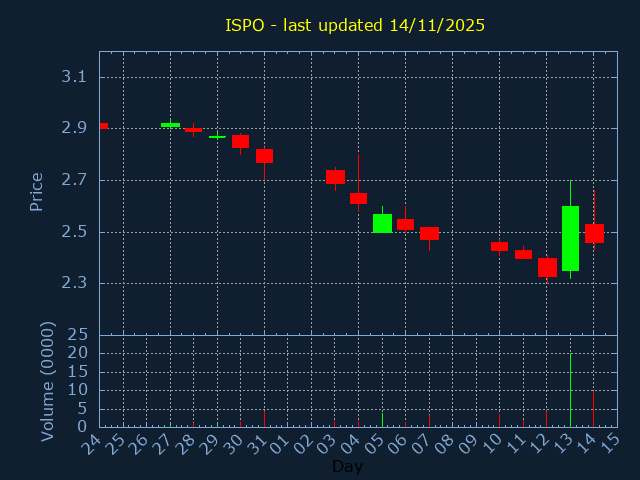
Task: Click the red volume bar on day 12
Action: (546, 419)
